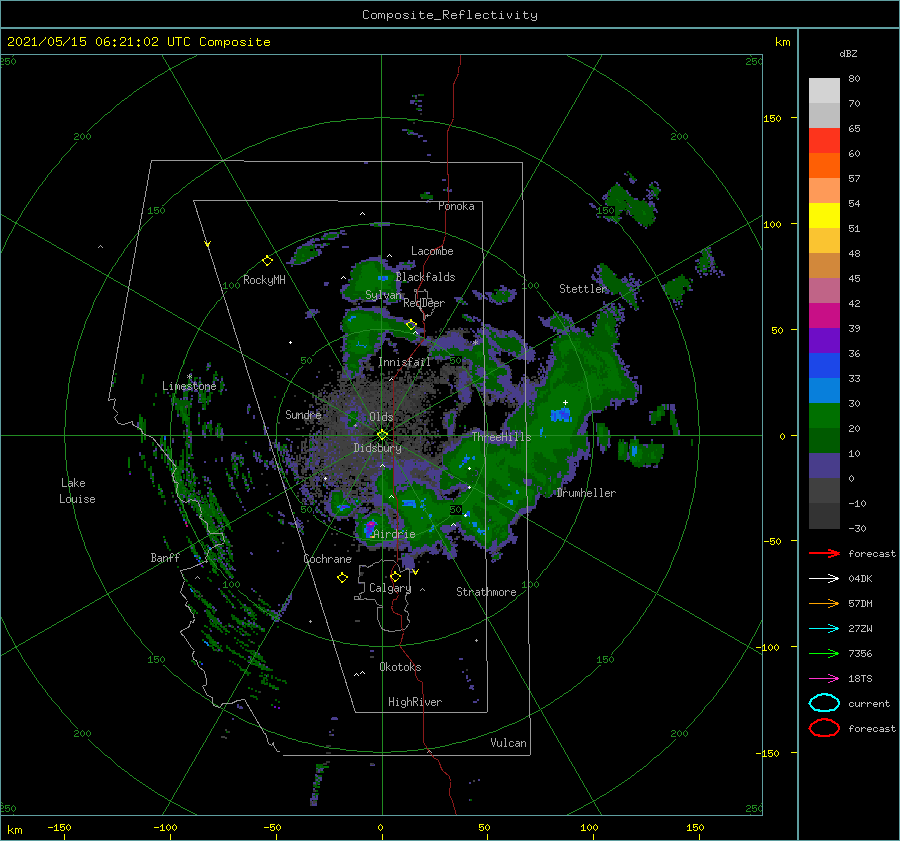Click the red forecast arrow legend icon
Image resolution: width=900 pixels, height=841 pixels.
[x=824, y=553]
